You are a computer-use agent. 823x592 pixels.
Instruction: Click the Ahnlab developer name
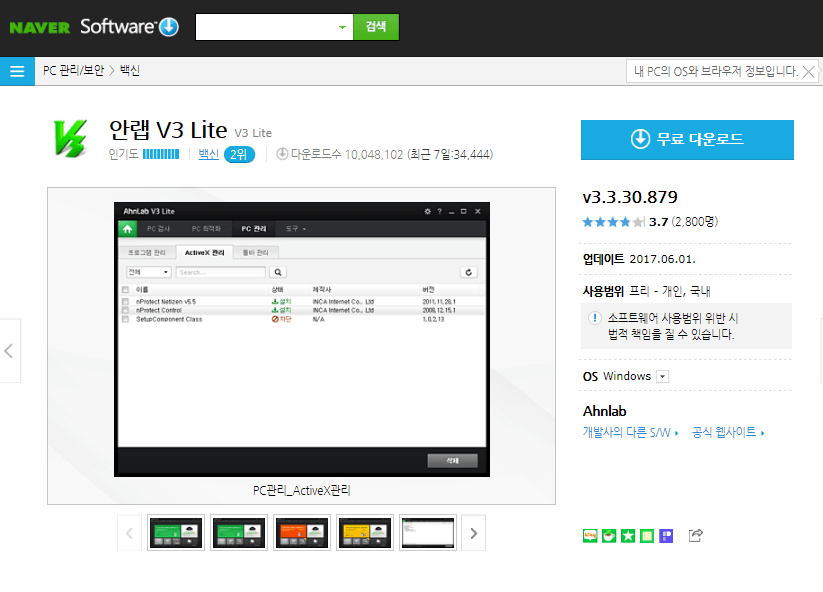click(x=605, y=411)
